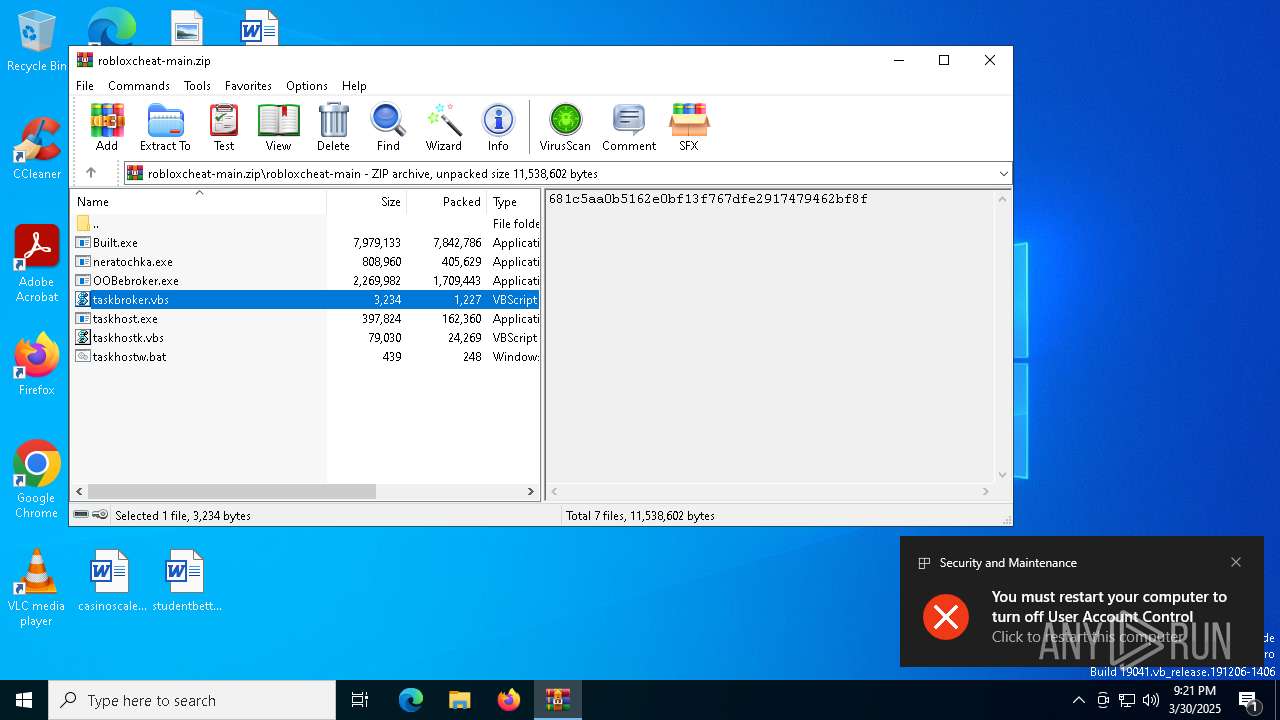Sort by Packed column header
1280x720 pixels.
(446, 201)
